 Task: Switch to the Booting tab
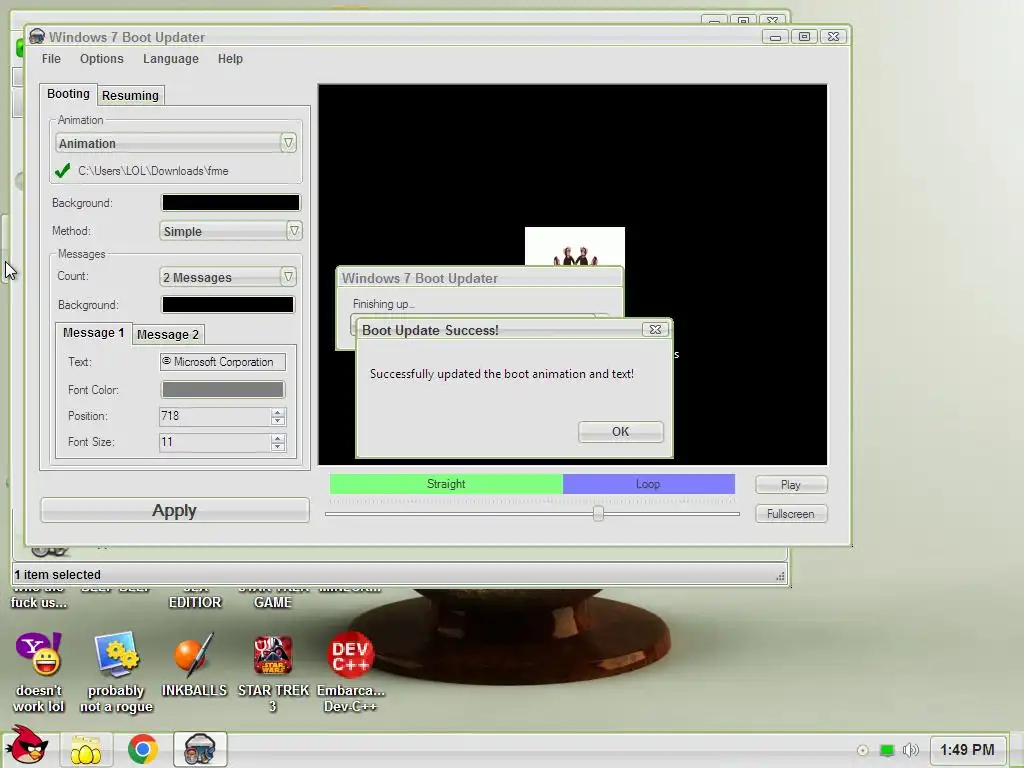tap(68, 93)
